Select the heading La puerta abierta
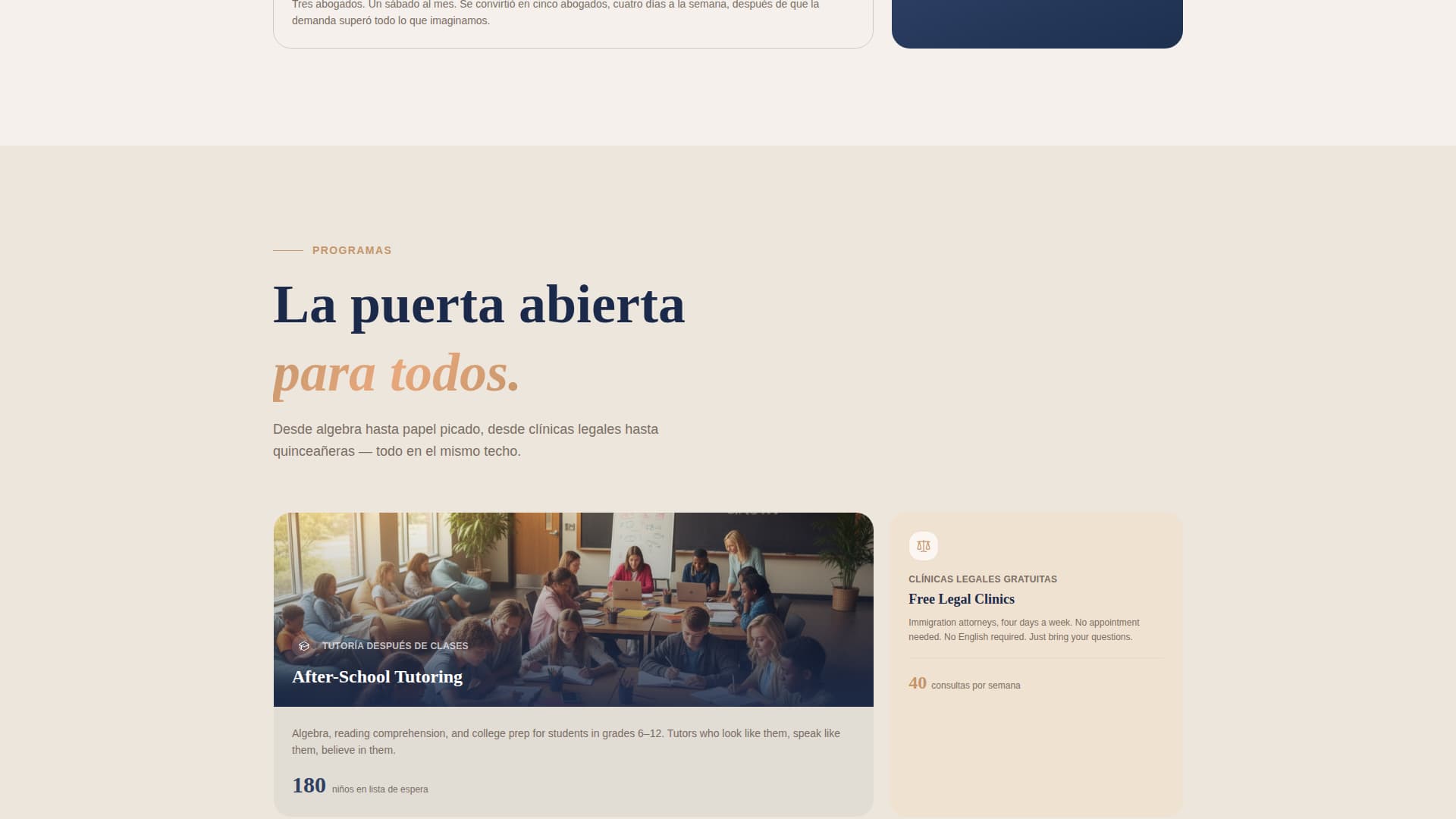Screen dimensions: 1456x819 click(479, 305)
